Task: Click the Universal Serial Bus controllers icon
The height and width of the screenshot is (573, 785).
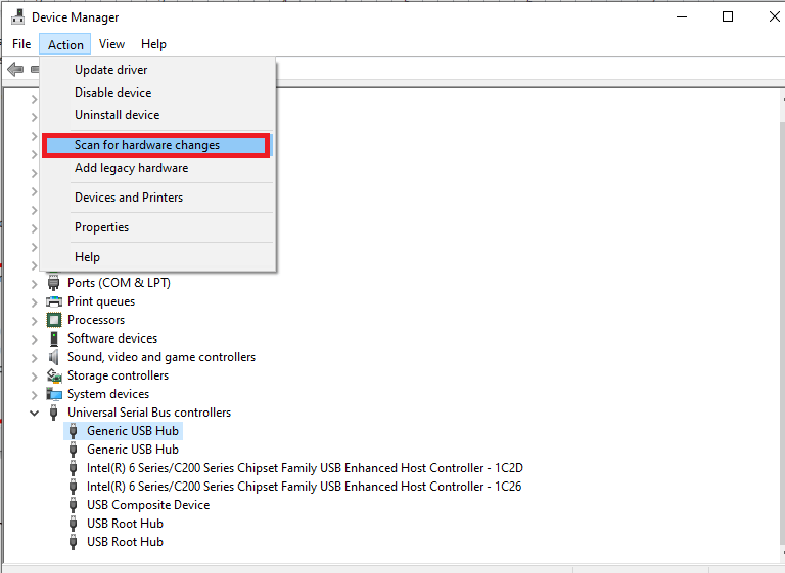Action: (54, 412)
